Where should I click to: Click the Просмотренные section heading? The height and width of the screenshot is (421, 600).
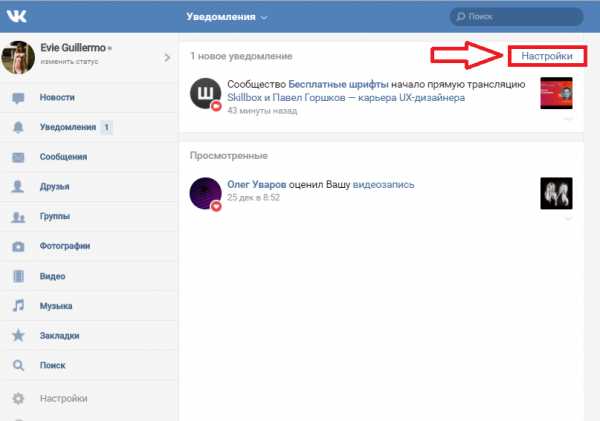(229, 156)
